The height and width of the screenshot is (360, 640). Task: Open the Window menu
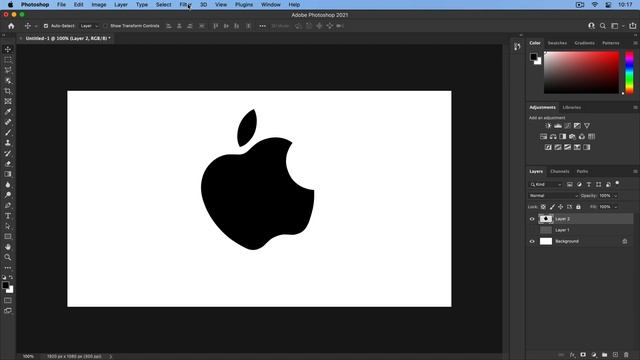pyautogui.click(x=271, y=4)
